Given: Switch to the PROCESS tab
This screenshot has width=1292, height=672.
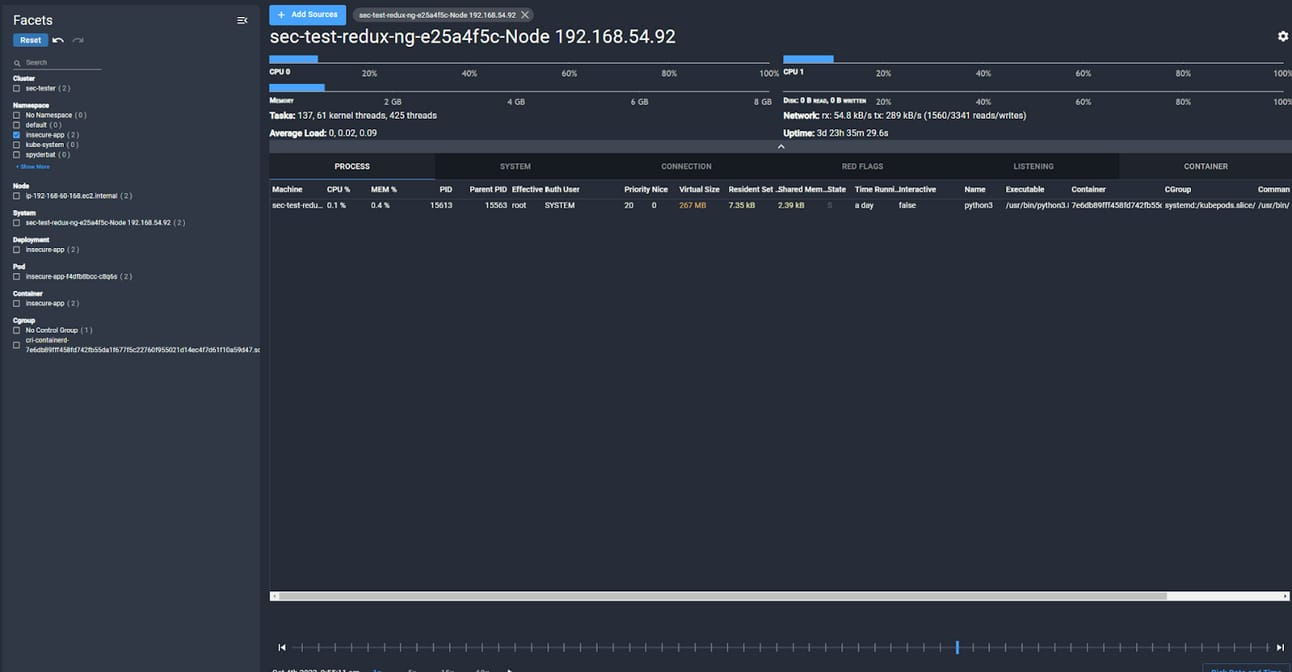Looking at the screenshot, I should (x=352, y=166).
